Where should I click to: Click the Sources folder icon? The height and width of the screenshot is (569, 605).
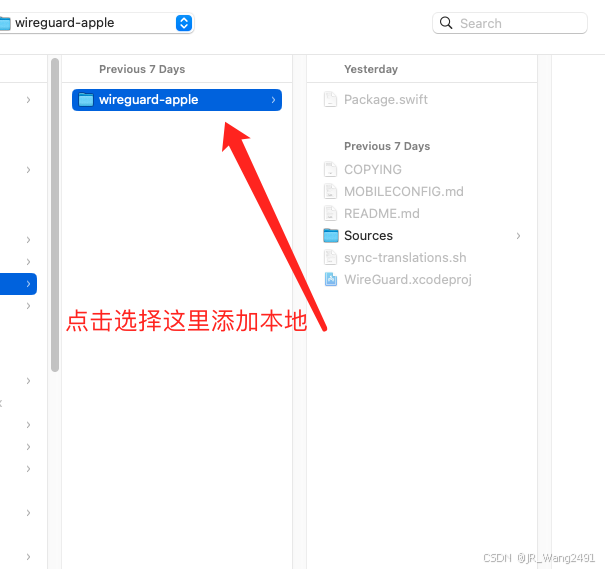coord(331,235)
